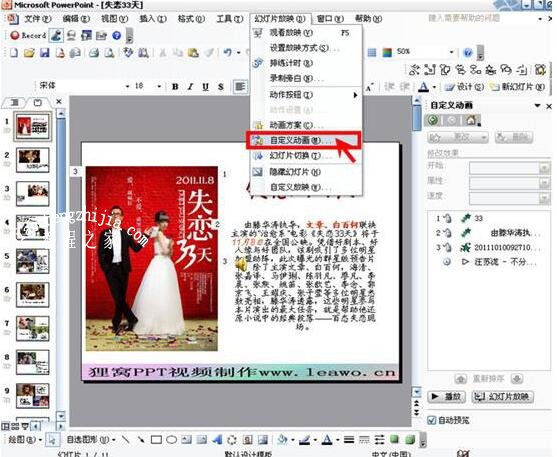The width and height of the screenshot is (557, 457).
Task: Click the 幻灯片放映 button in task pane
Action: pyautogui.click(x=503, y=396)
